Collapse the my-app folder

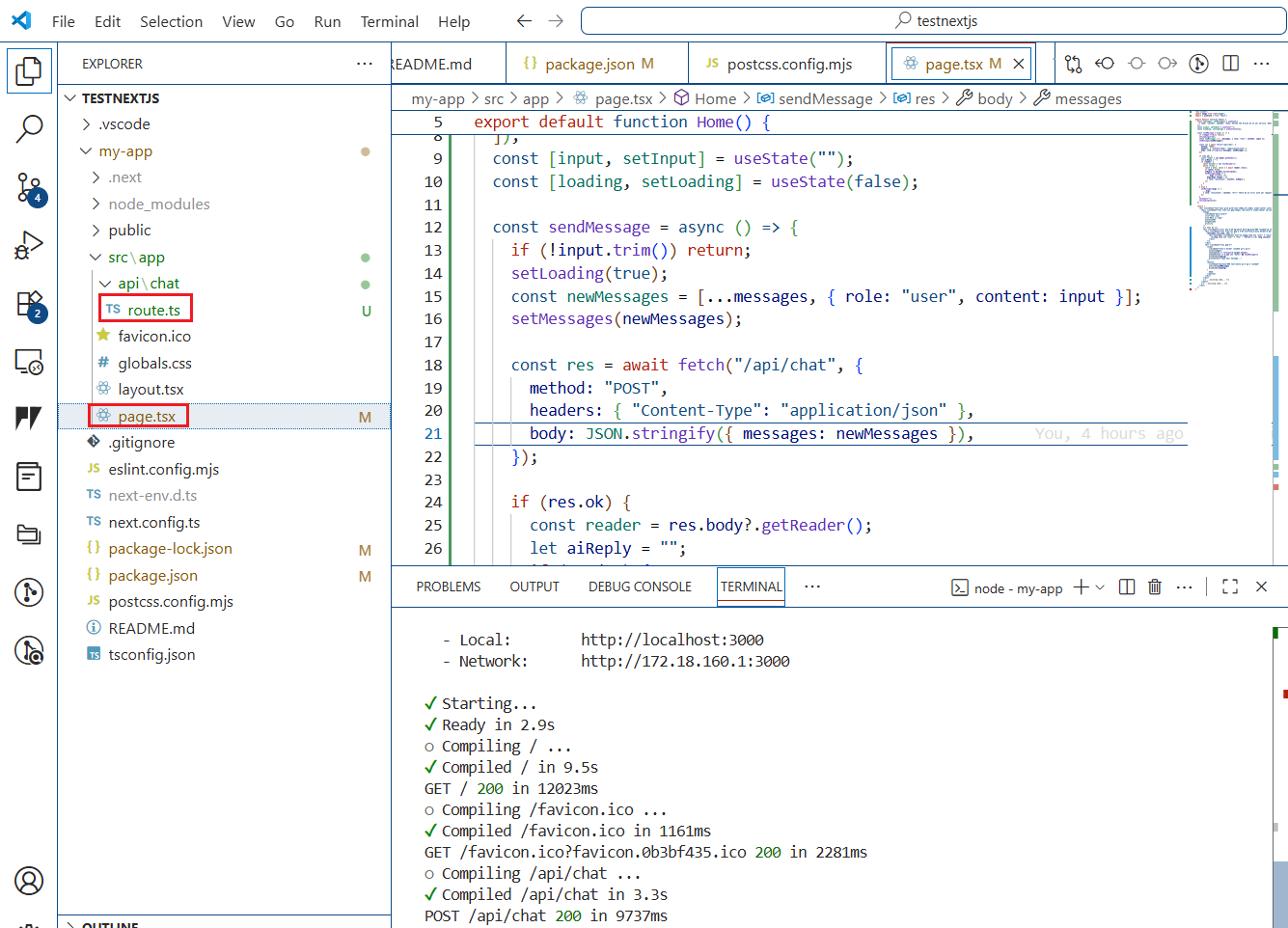tap(224, 151)
